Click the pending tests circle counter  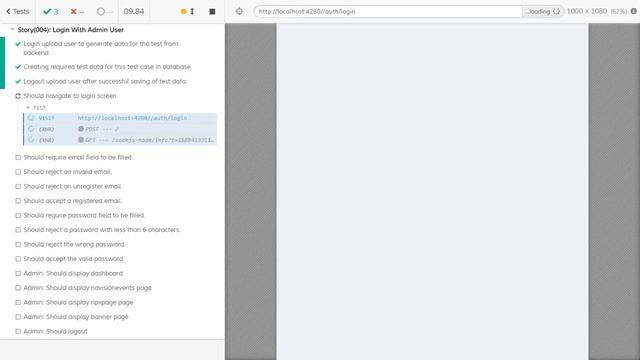click(104, 11)
